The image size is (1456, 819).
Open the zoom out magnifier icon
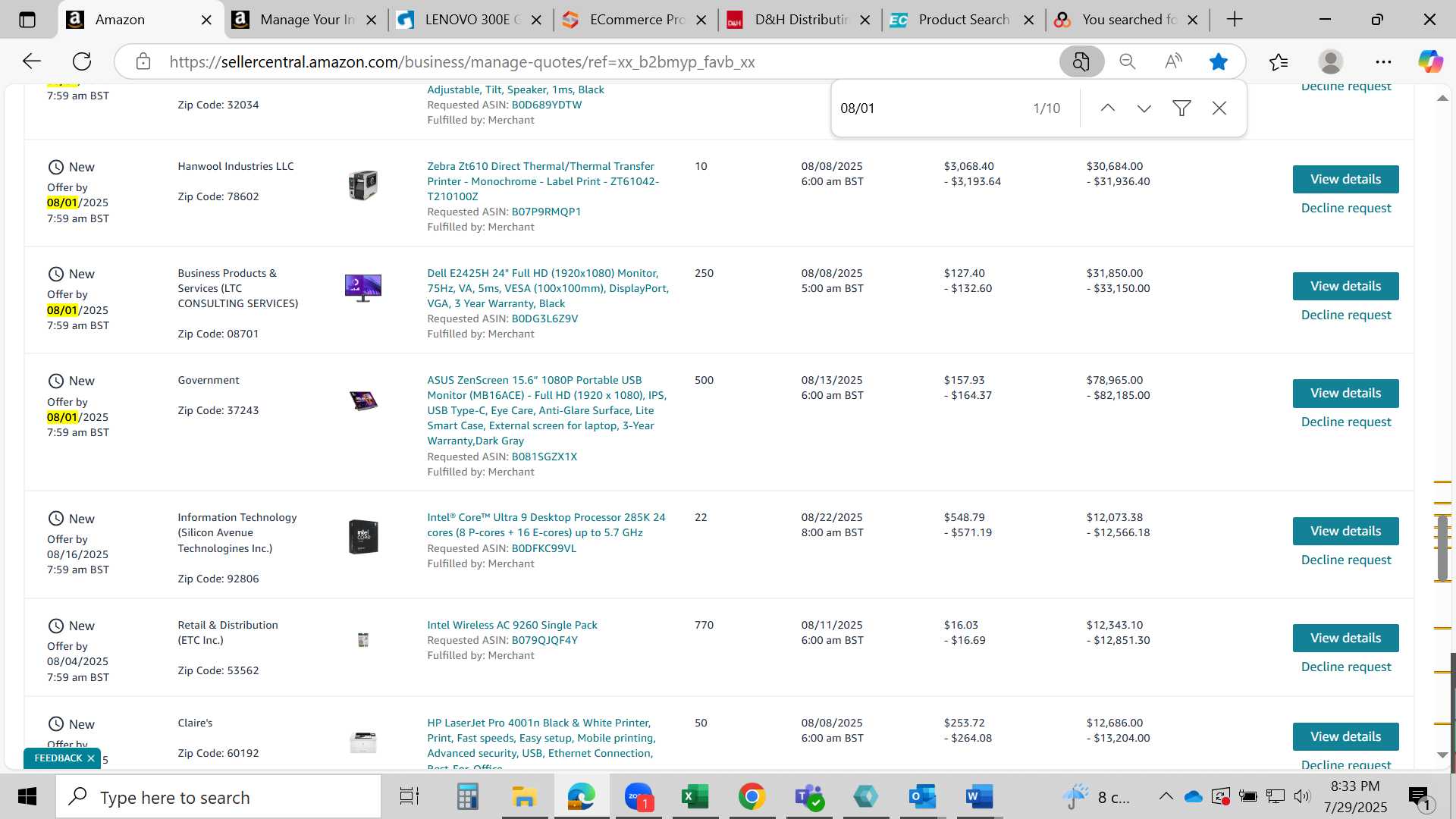tap(1128, 61)
